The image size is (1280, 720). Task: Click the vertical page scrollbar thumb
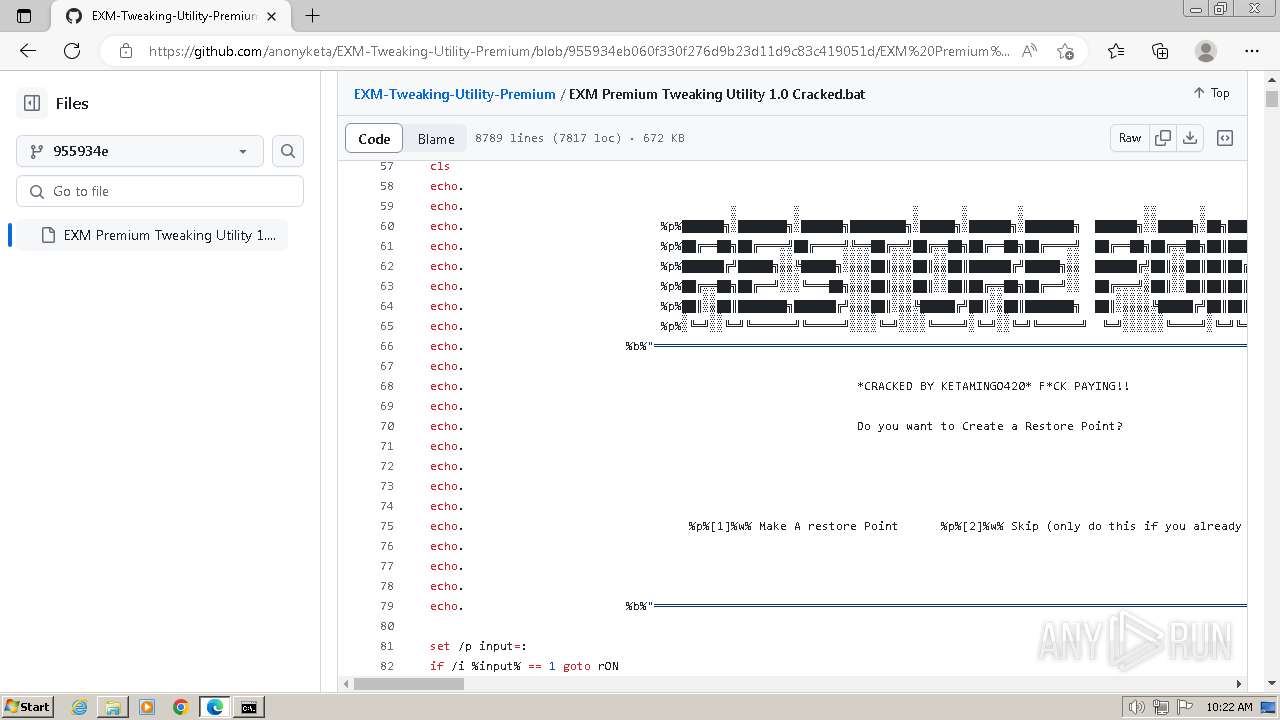click(1272, 99)
